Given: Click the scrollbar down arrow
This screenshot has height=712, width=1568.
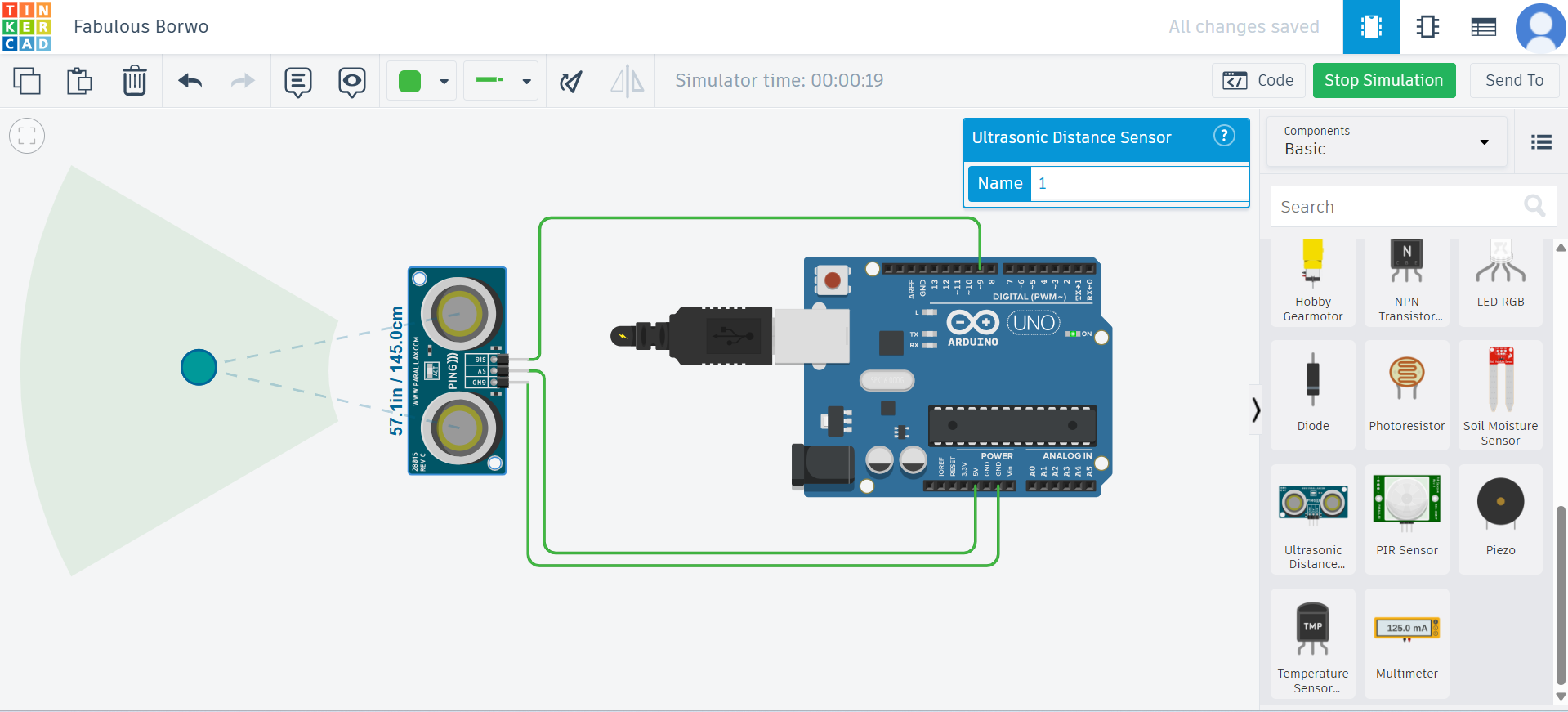Looking at the screenshot, I should tap(1561, 696).
